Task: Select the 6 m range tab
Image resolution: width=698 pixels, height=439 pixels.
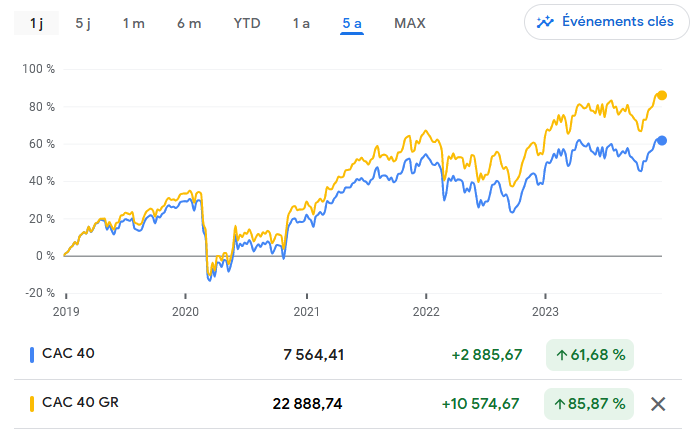Action: pyautogui.click(x=188, y=22)
